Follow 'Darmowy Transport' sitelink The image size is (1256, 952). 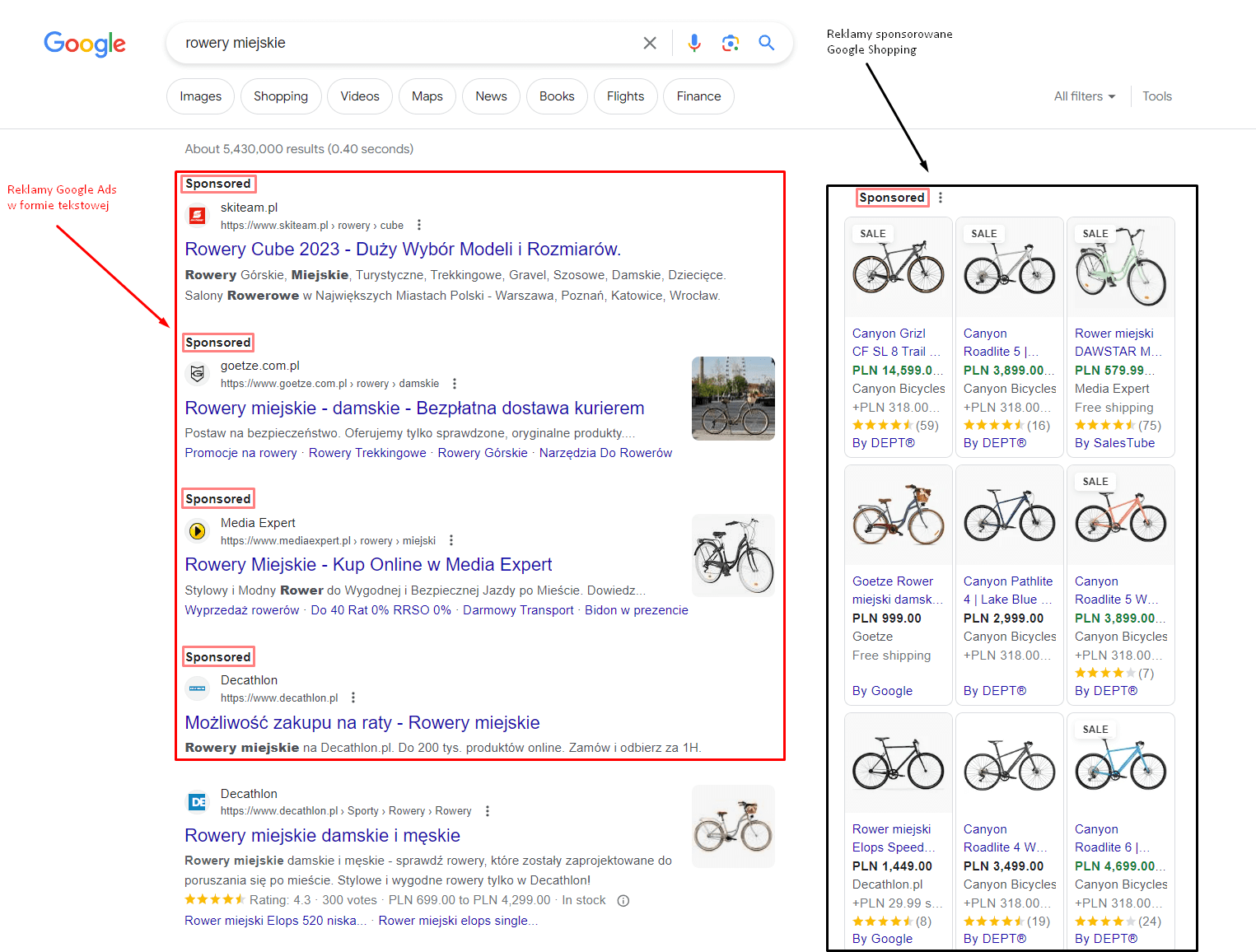tap(518, 610)
